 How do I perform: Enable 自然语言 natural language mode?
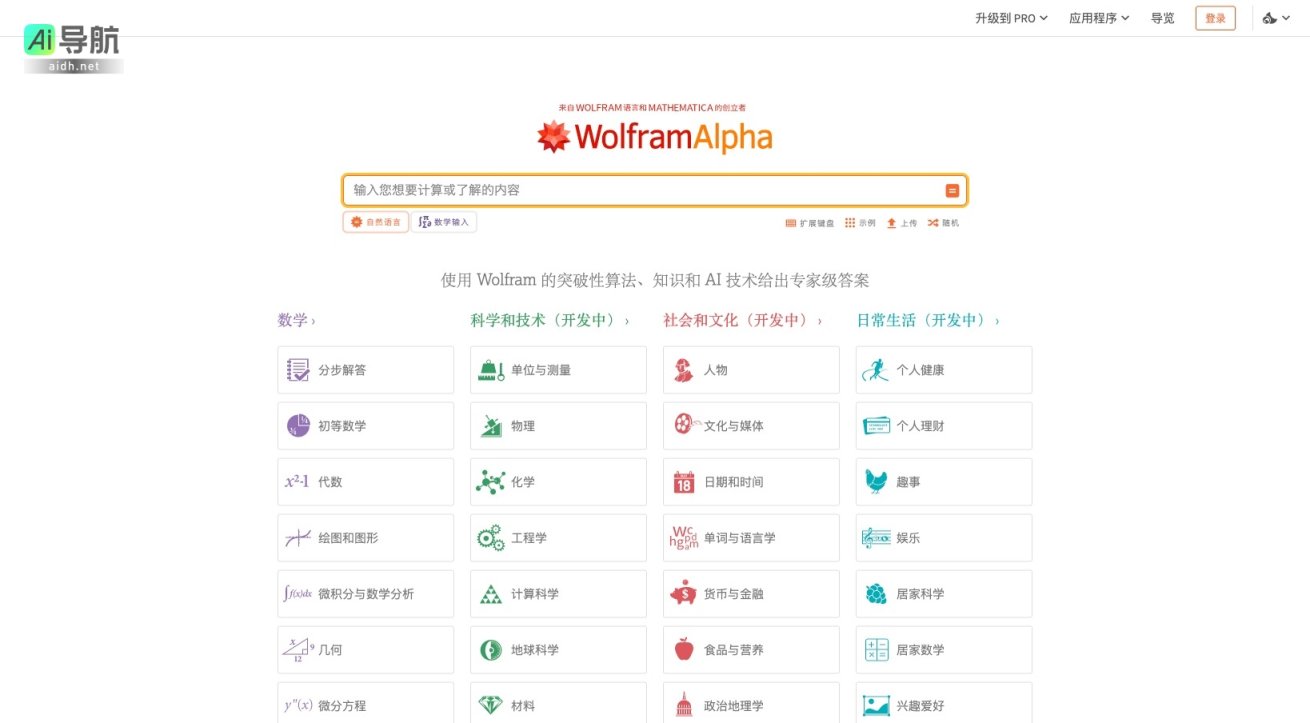[375, 222]
